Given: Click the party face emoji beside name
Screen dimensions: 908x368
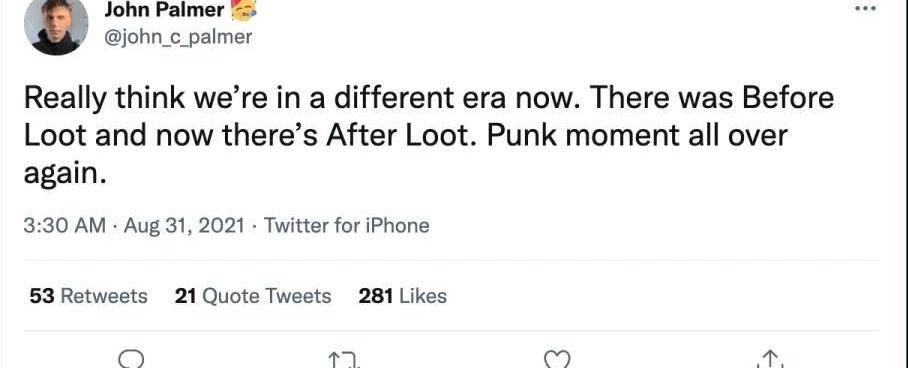Looking at the screenshot, I should 244,10.
